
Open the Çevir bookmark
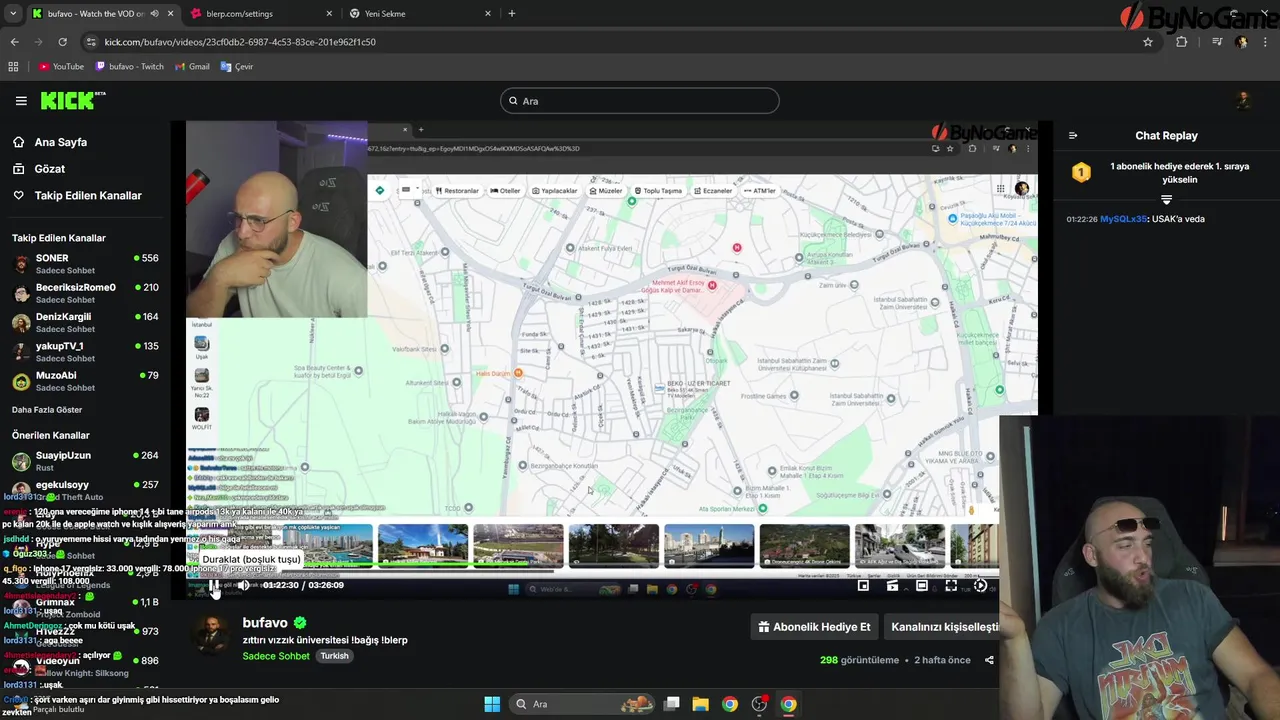[x=237, y=67]
